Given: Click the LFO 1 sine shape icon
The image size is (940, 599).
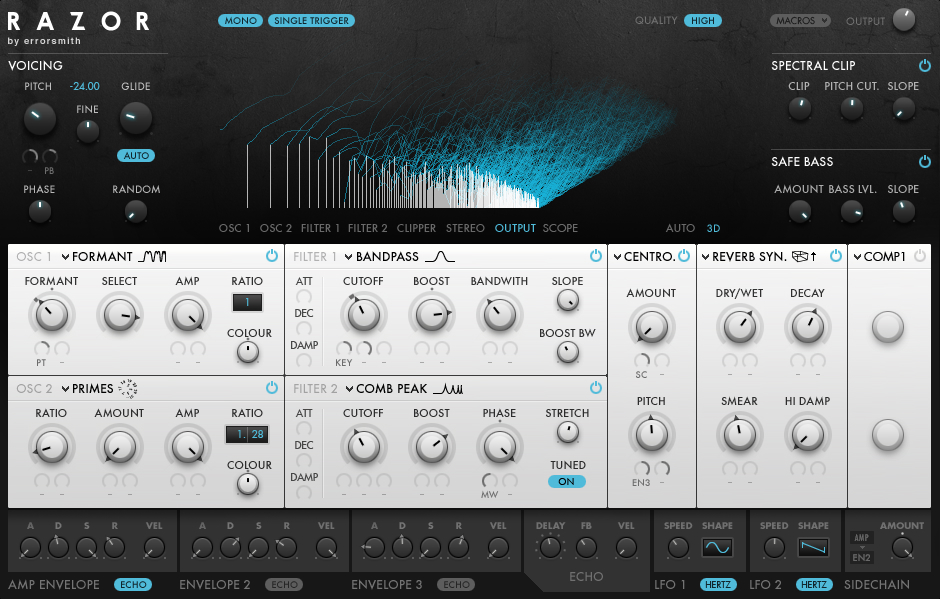Looking at the screenshot, I should 717,548.
